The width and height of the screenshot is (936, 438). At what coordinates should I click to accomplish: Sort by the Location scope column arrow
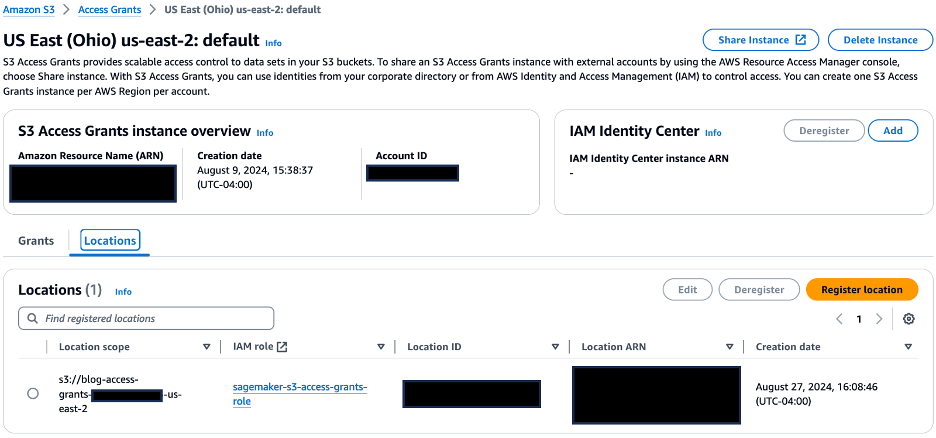point(207,347)
